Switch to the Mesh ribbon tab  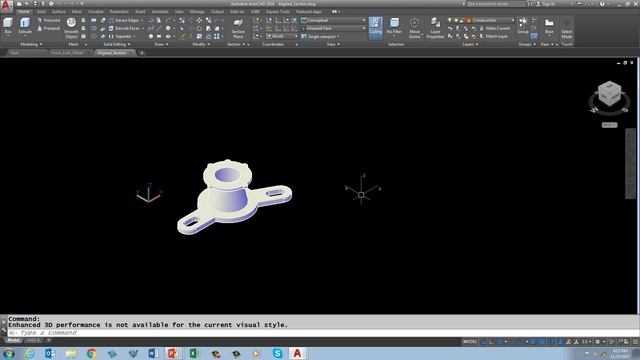coord(77,12)
